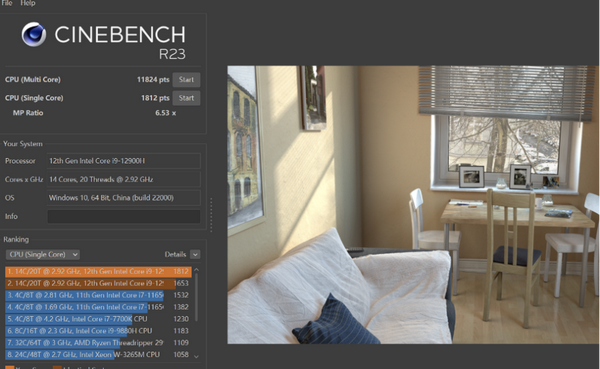Click the rendered room preview image
Screen dimensions: 600x369
tap(412, 205)
